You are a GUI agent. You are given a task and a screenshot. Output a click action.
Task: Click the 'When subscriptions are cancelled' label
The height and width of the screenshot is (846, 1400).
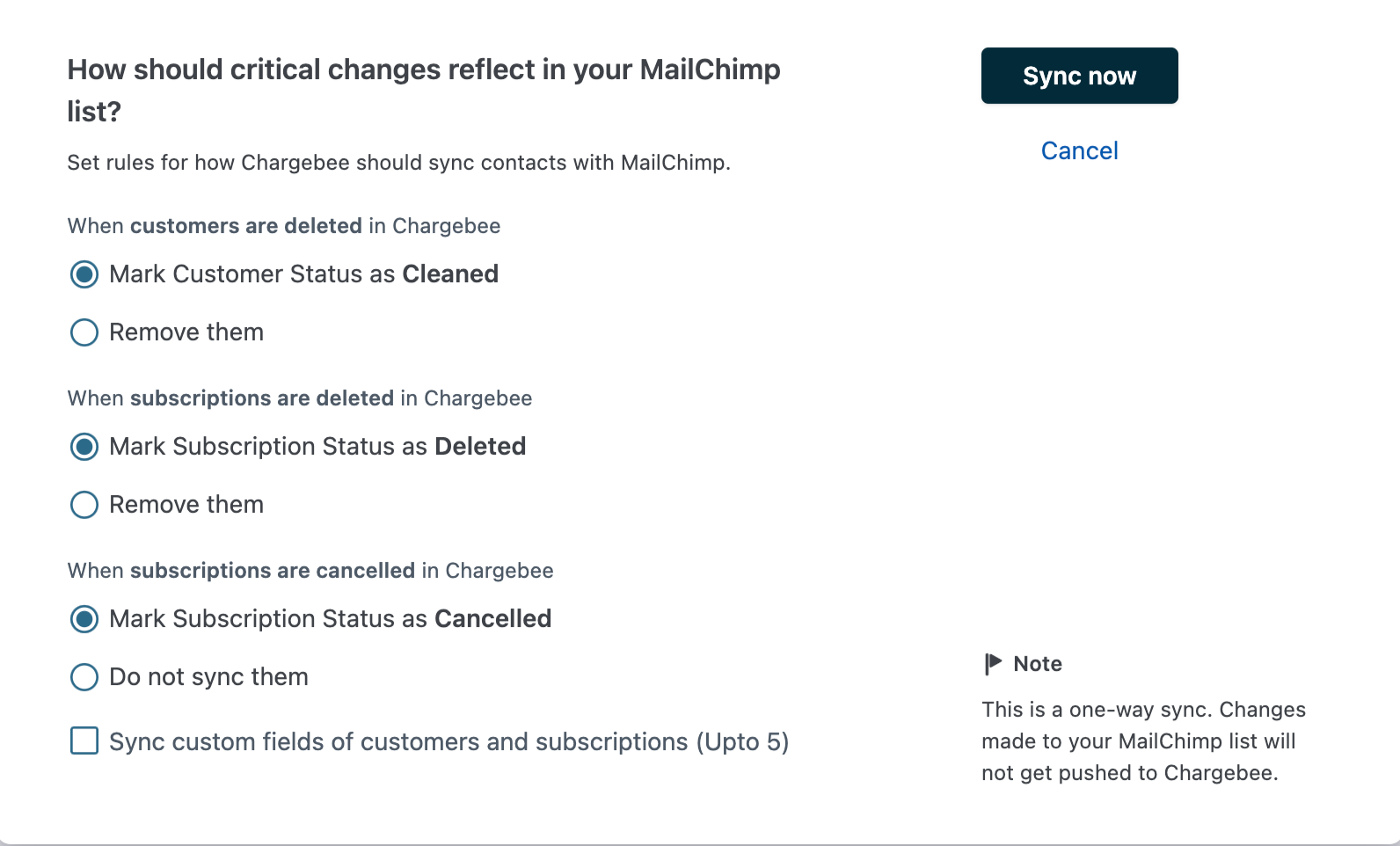[x=310, y=571]
